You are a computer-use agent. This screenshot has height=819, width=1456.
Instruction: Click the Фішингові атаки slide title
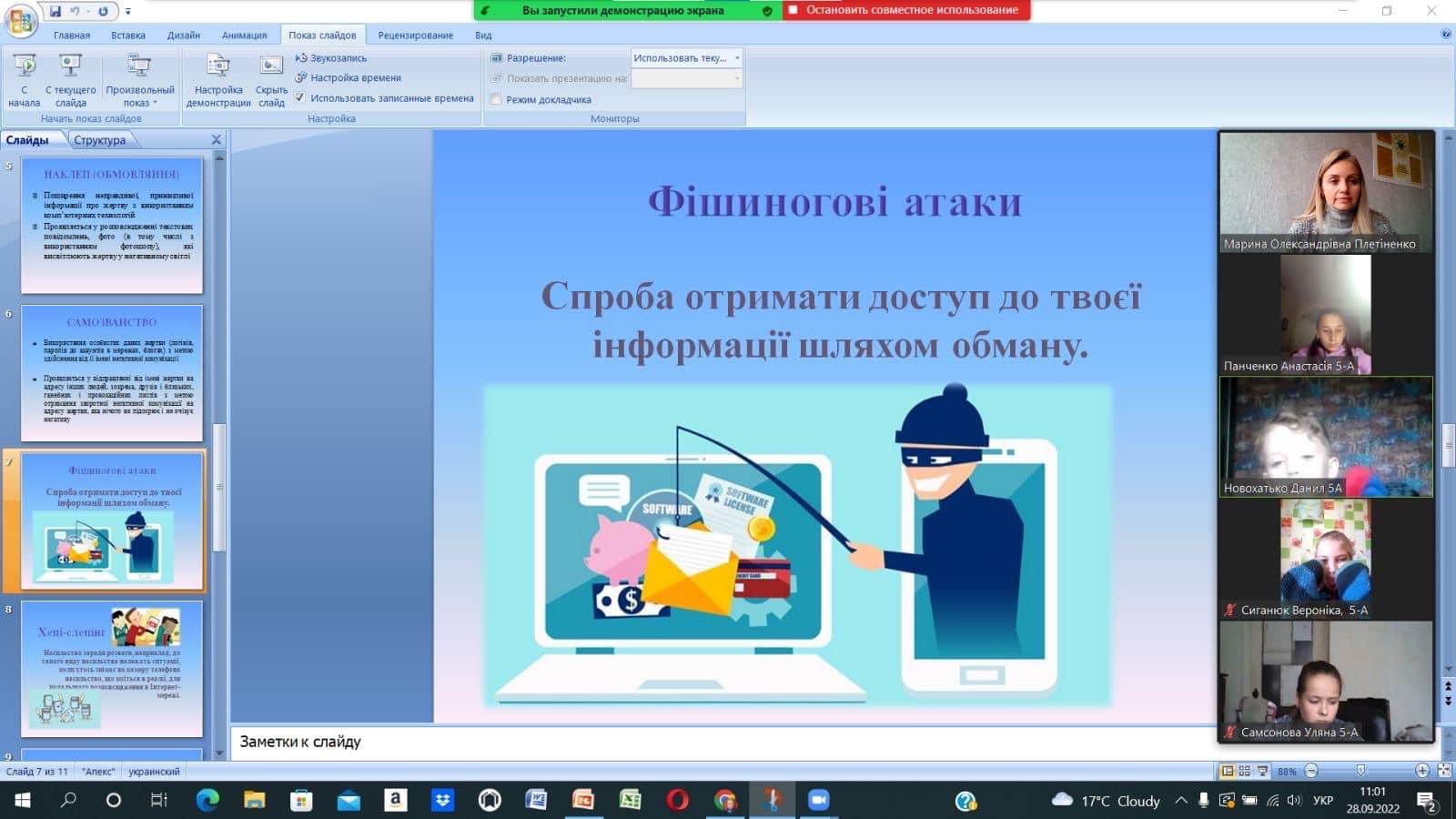[834, 201]
